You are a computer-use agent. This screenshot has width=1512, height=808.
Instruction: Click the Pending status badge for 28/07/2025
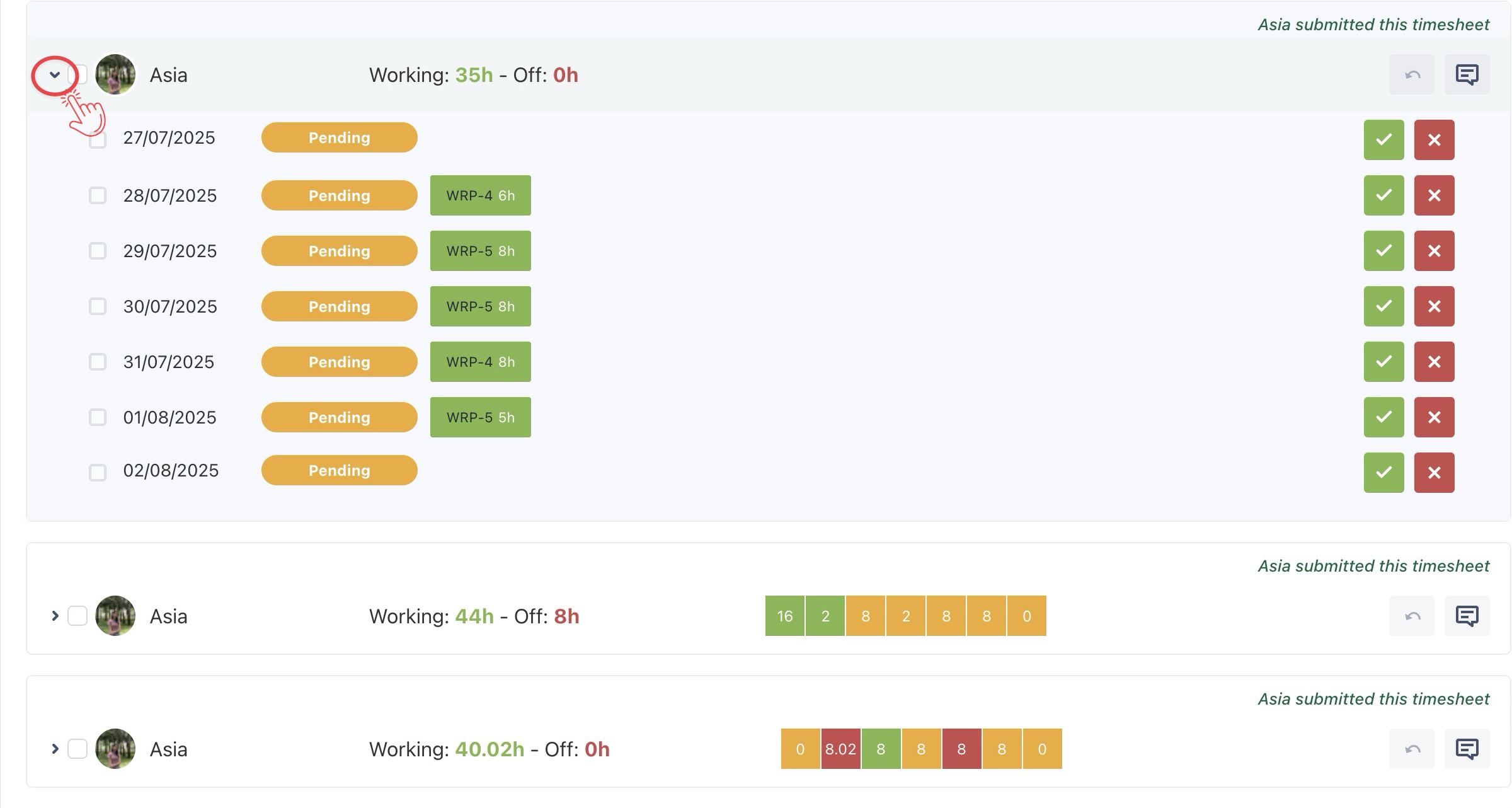pos(339,195)
